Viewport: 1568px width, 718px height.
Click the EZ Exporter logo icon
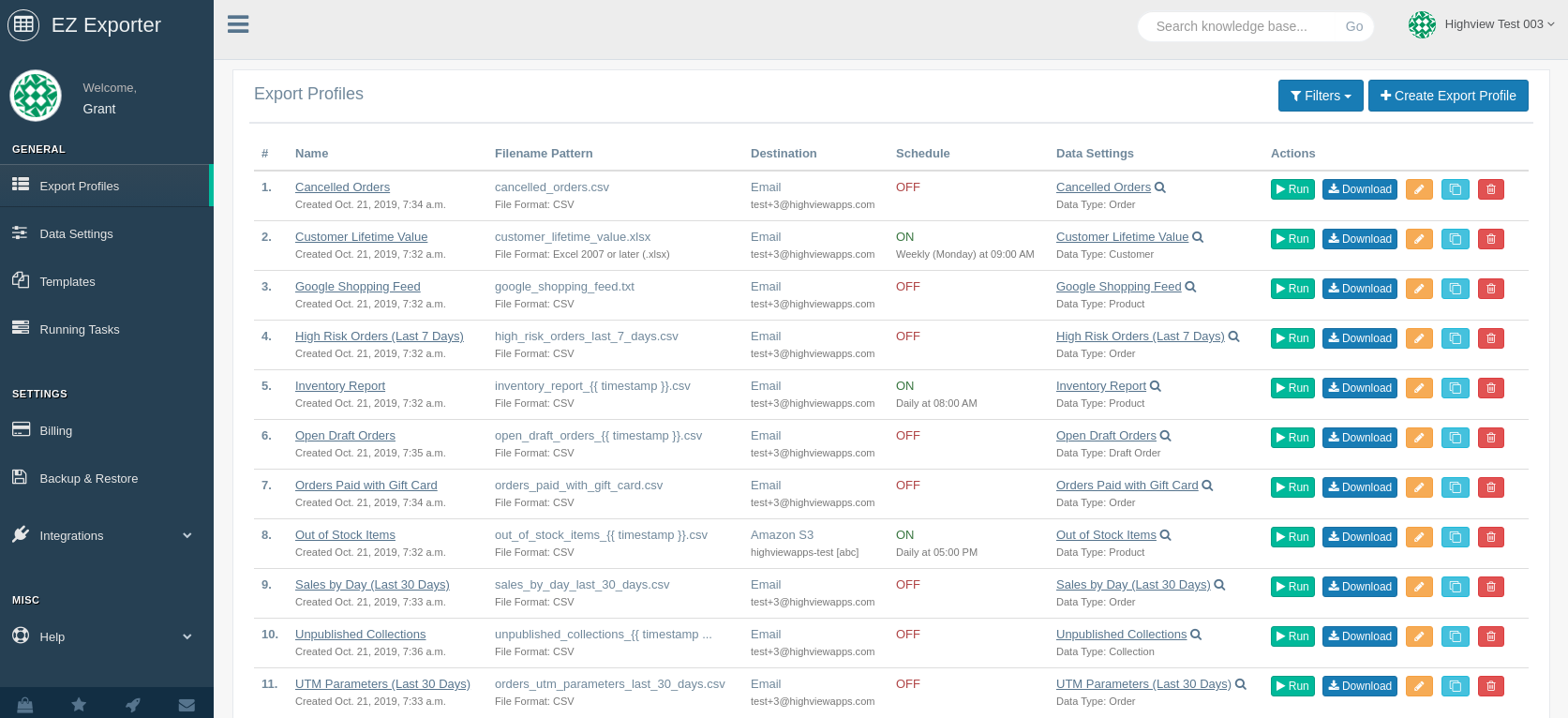[23, 24]
